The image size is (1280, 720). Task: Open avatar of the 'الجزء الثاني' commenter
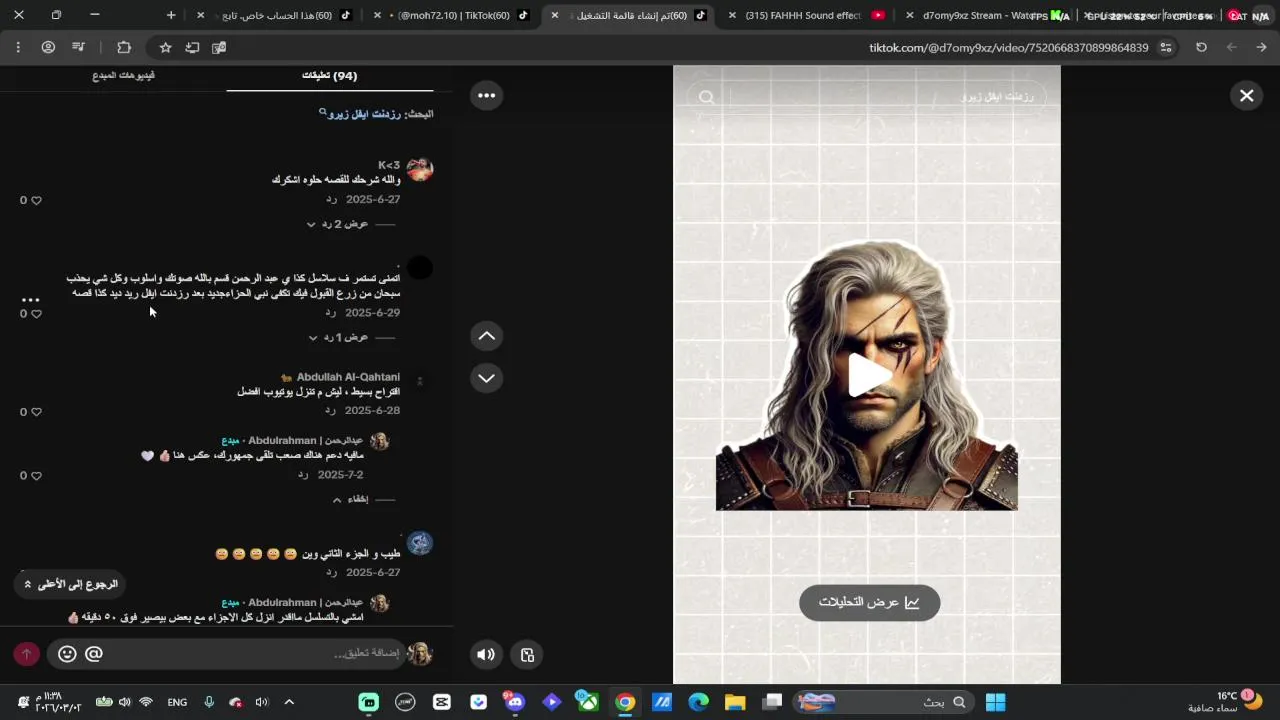[x=420, y=543]
